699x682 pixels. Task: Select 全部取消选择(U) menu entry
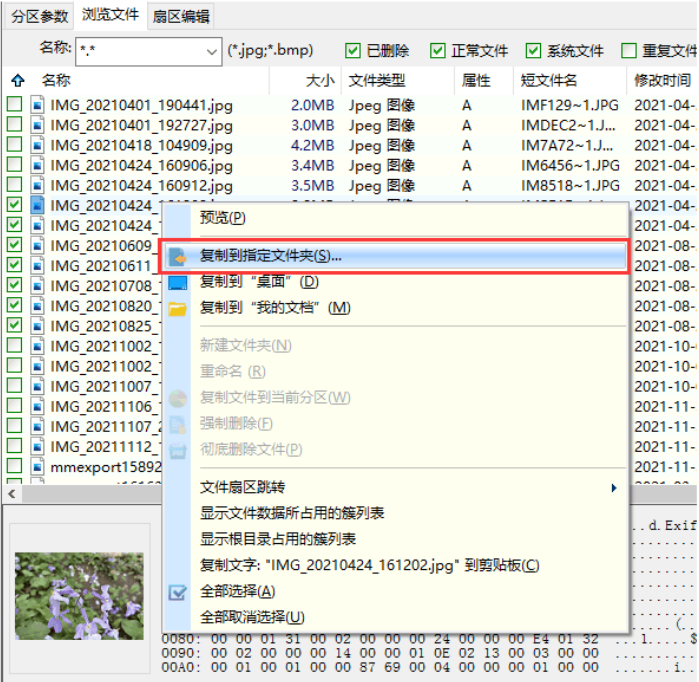click(x=252, y=617)
